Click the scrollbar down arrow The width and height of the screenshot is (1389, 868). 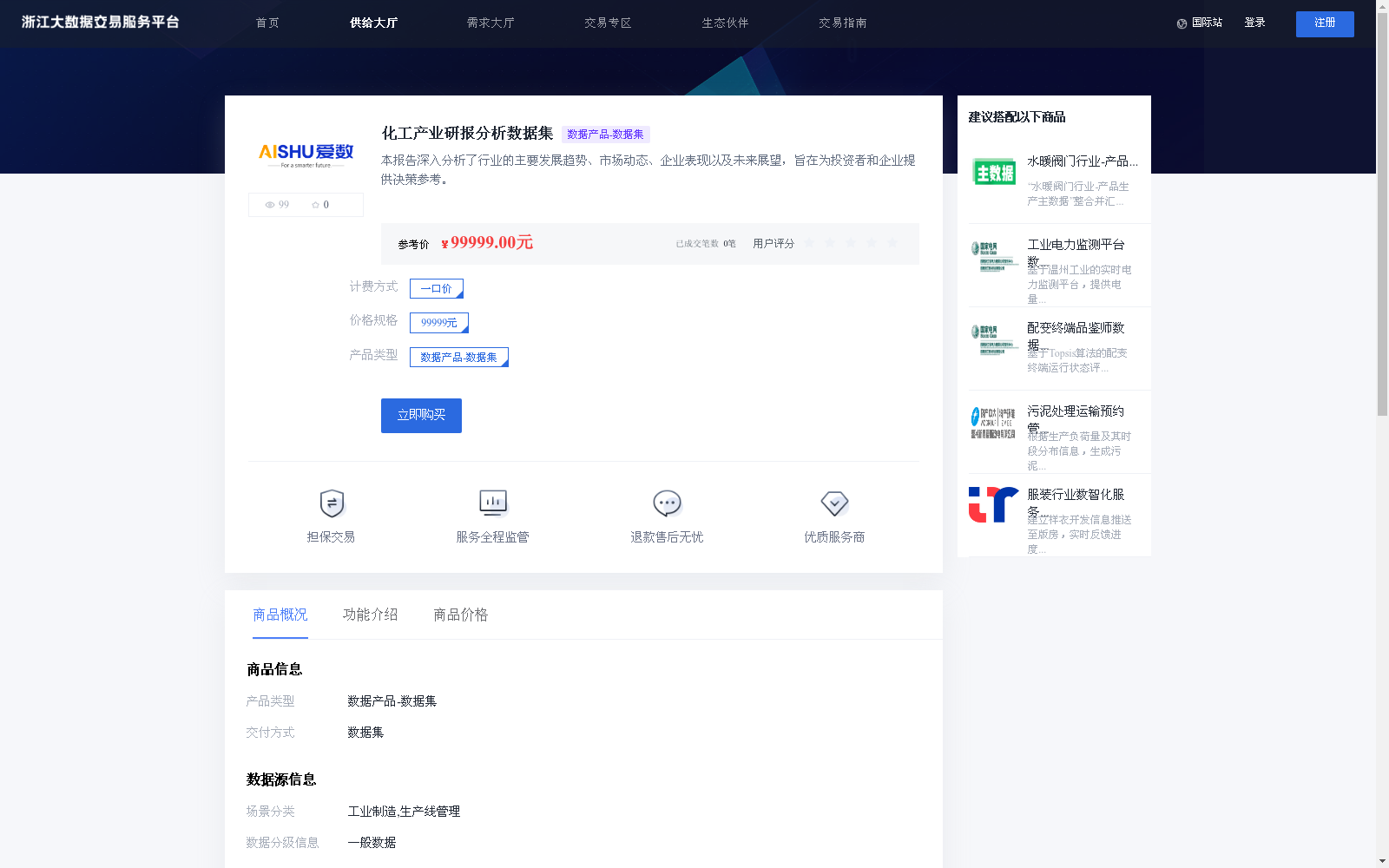pos(1382,861)
